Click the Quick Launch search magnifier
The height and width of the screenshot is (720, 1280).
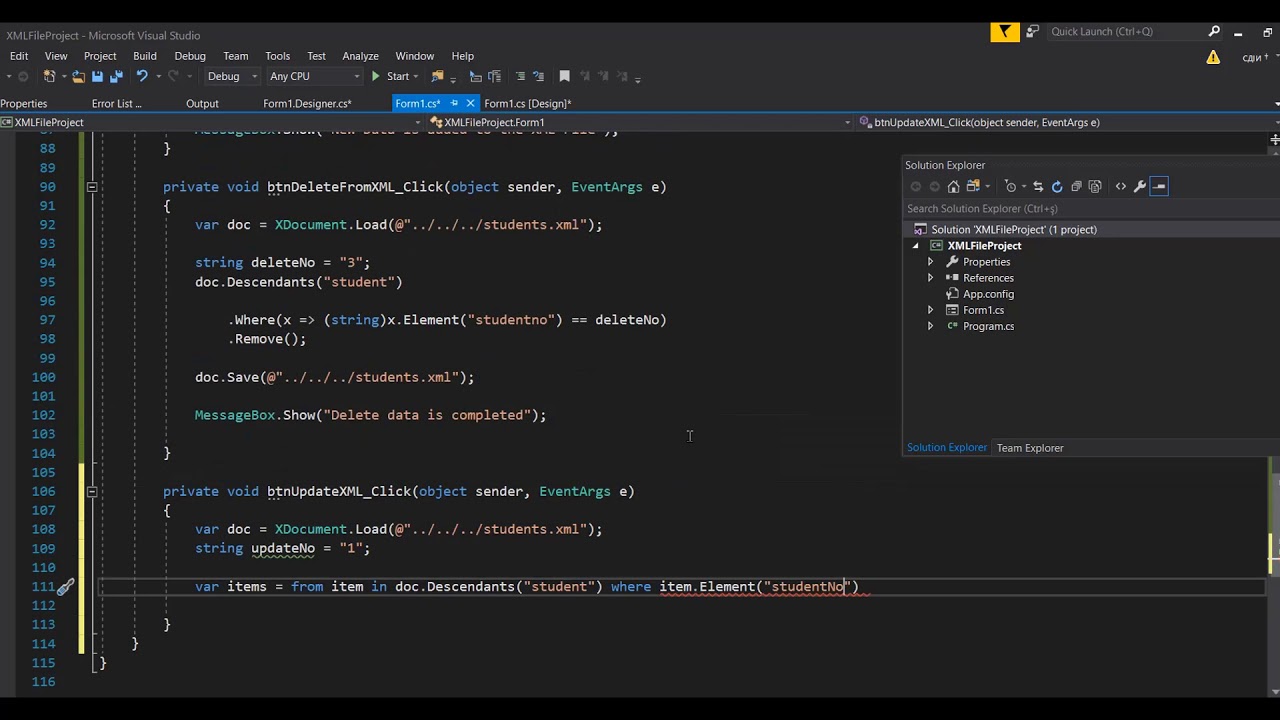[1214, 32]
